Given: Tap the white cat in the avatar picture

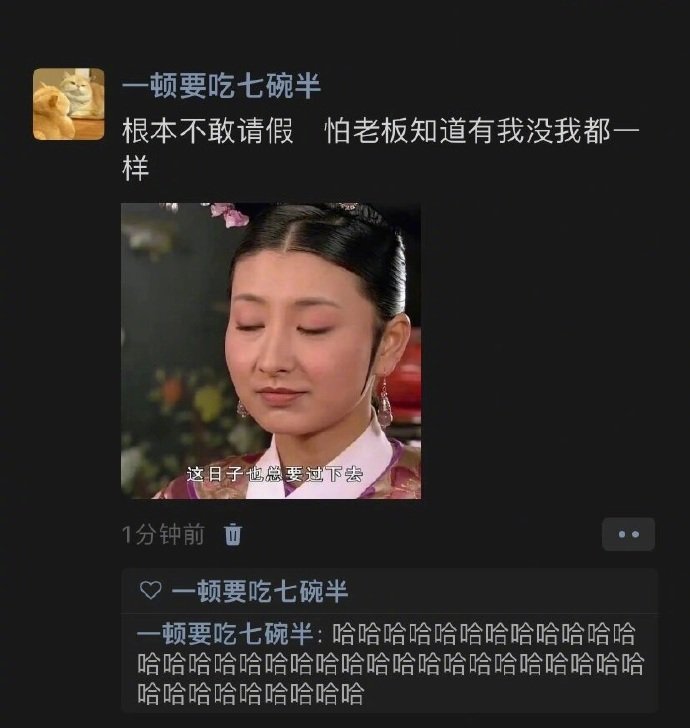Looking at the screenshot, I should click(80, 94).
